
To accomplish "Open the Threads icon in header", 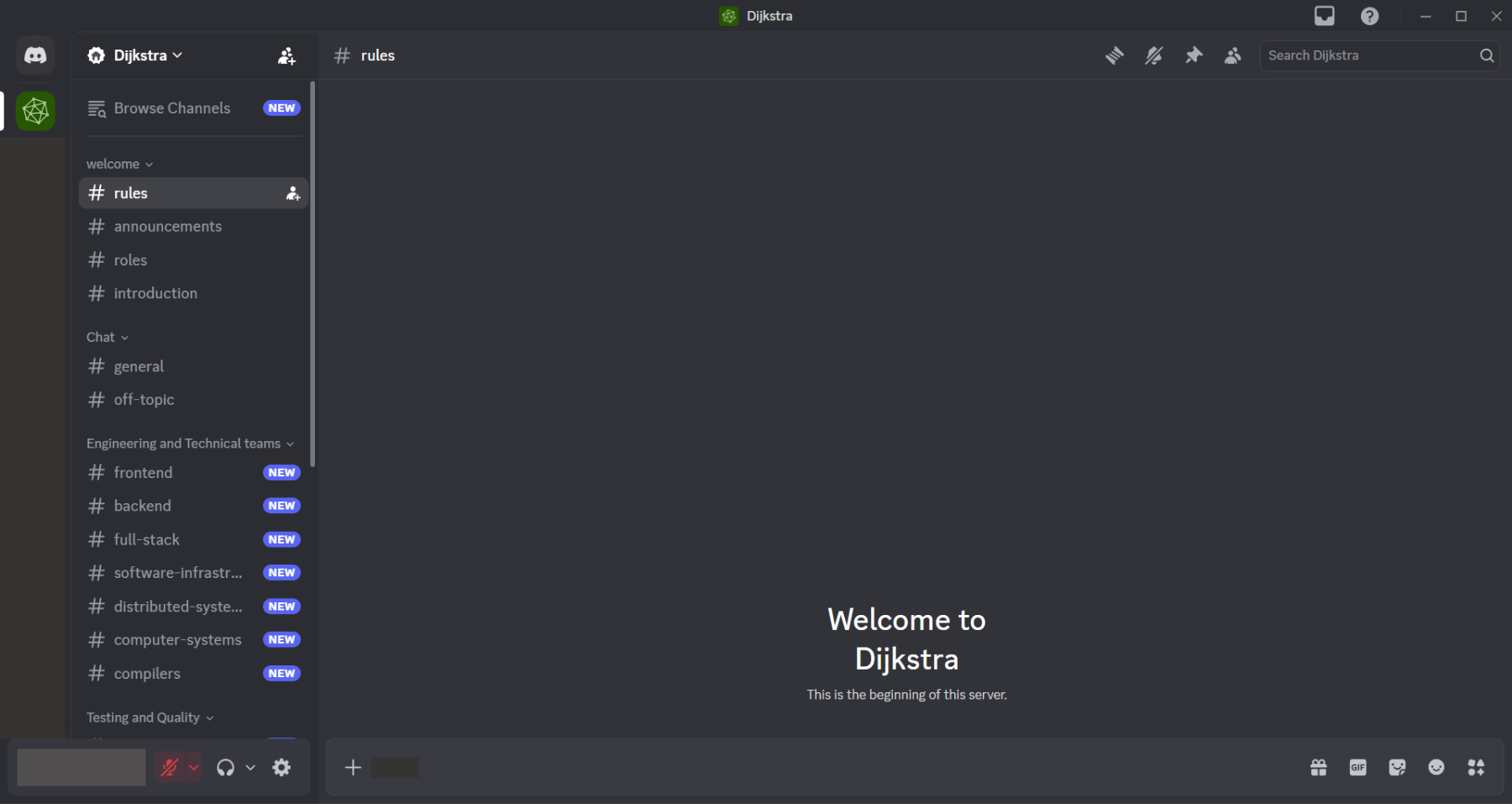I will (1114, 55).
